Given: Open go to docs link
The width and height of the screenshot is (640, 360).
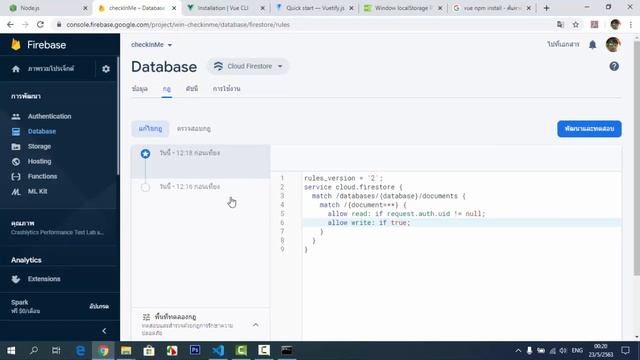Looking at the screenshot, I should [x=563, y=44].
